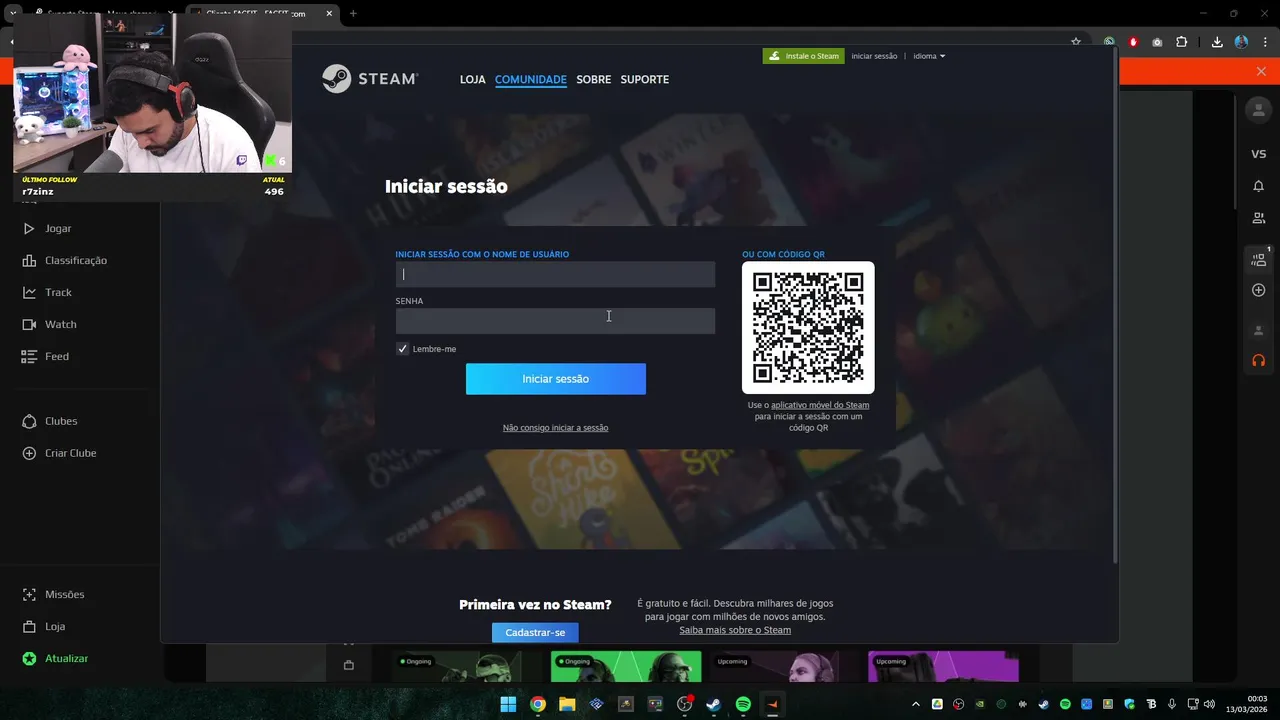Viewport: 1280px width, 720px height.
Task: Open Missões in FACEIT sidebar
Action: (x=54, y=595)
